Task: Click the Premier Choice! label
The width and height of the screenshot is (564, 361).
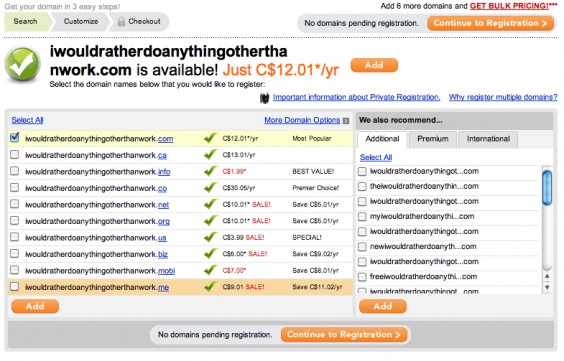Action: pos(315,188)
